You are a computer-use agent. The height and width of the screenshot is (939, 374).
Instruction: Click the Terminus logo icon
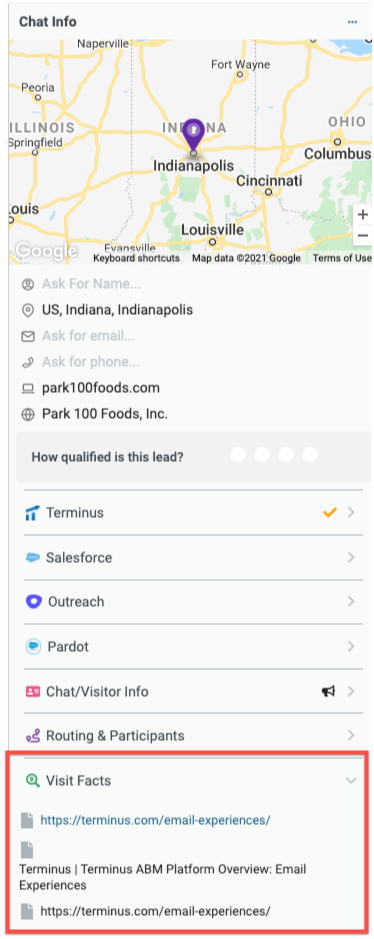tap(32, 513)
